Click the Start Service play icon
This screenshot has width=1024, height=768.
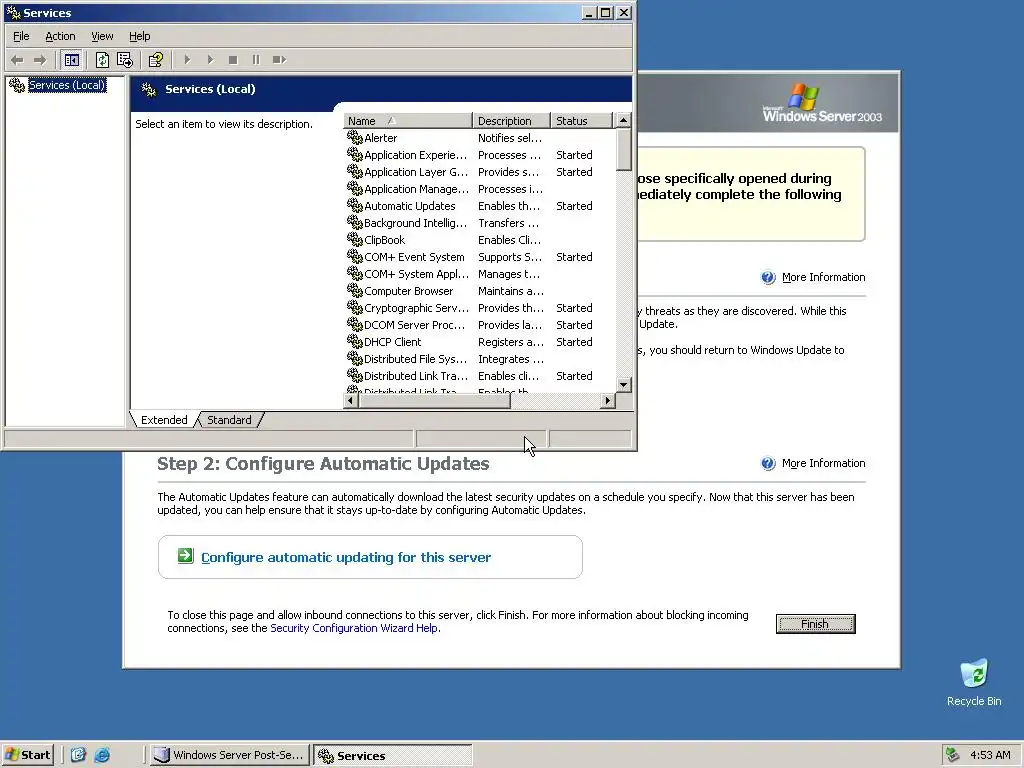[187, 60]
